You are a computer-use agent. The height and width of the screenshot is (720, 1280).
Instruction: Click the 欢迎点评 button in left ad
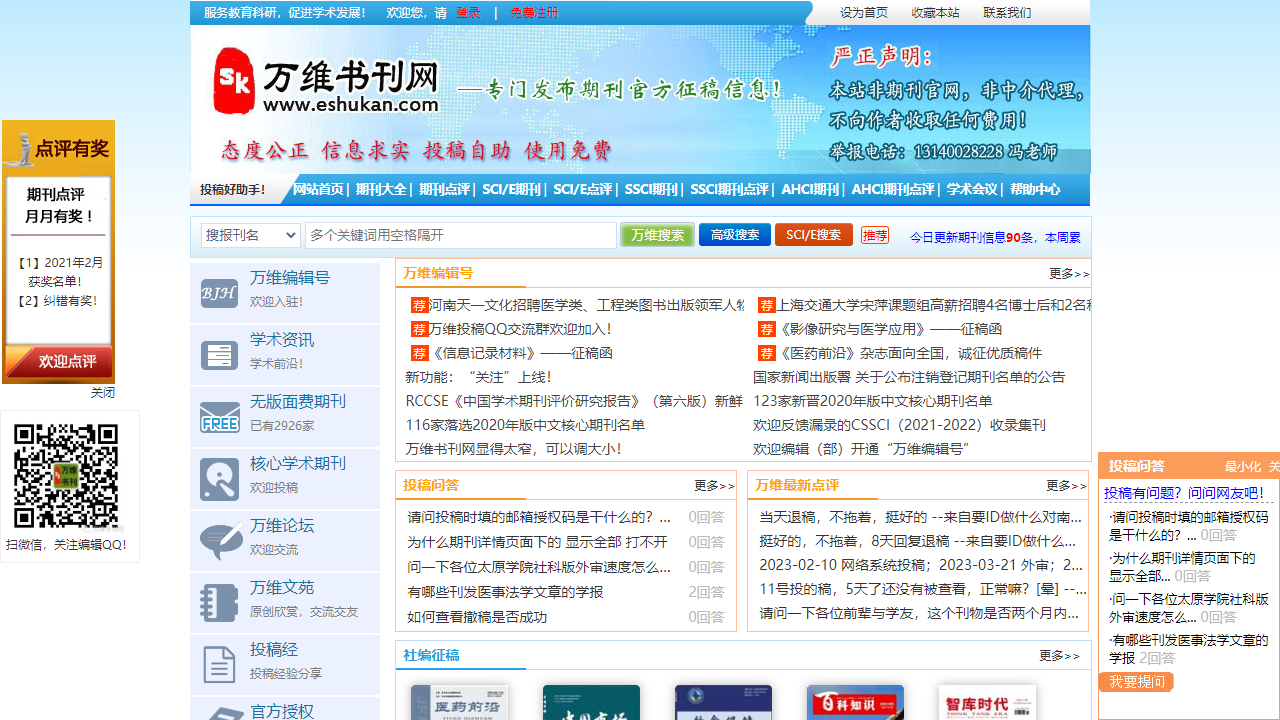click(58, 362)
